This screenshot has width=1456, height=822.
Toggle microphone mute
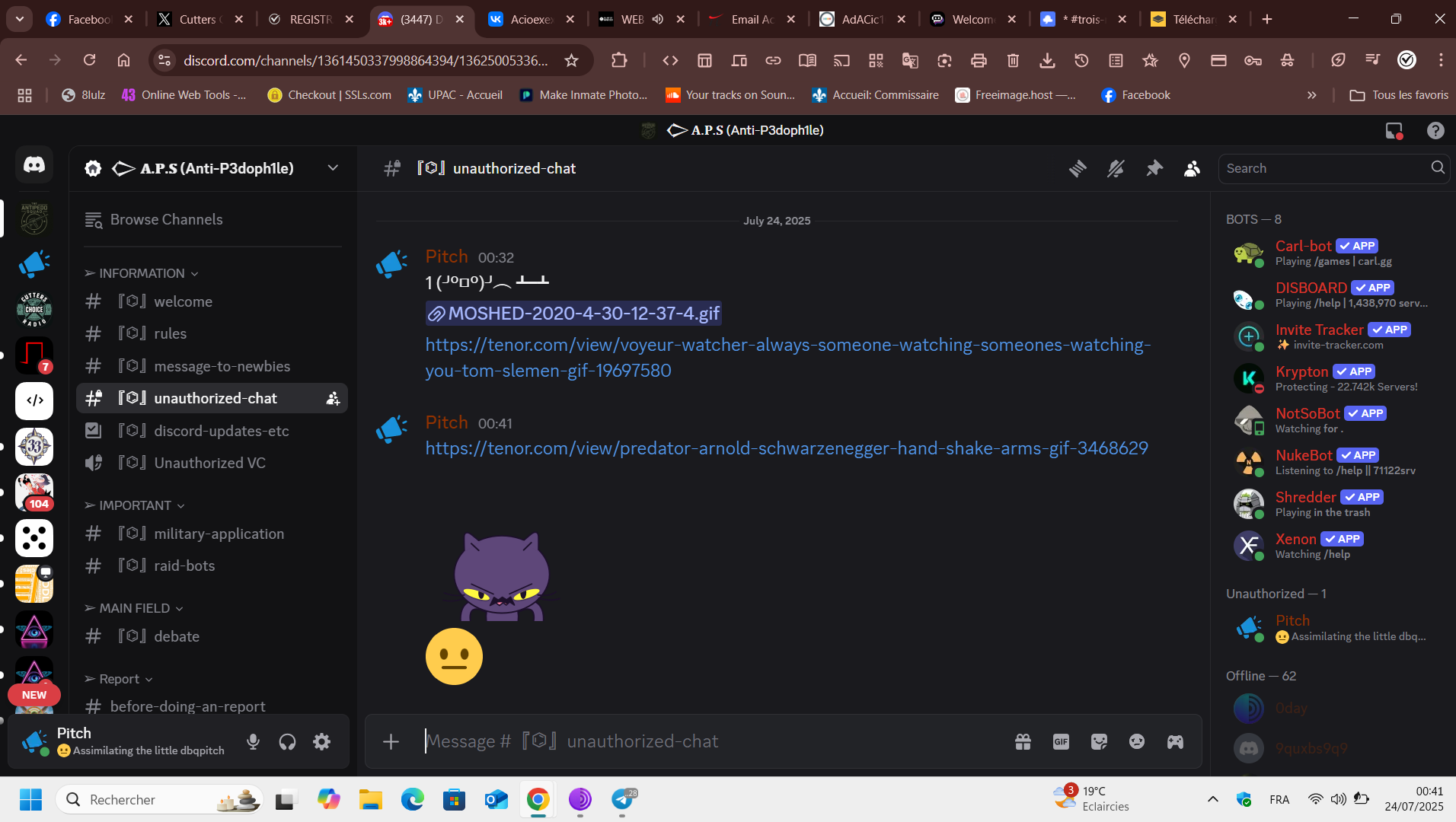[254, 741]
